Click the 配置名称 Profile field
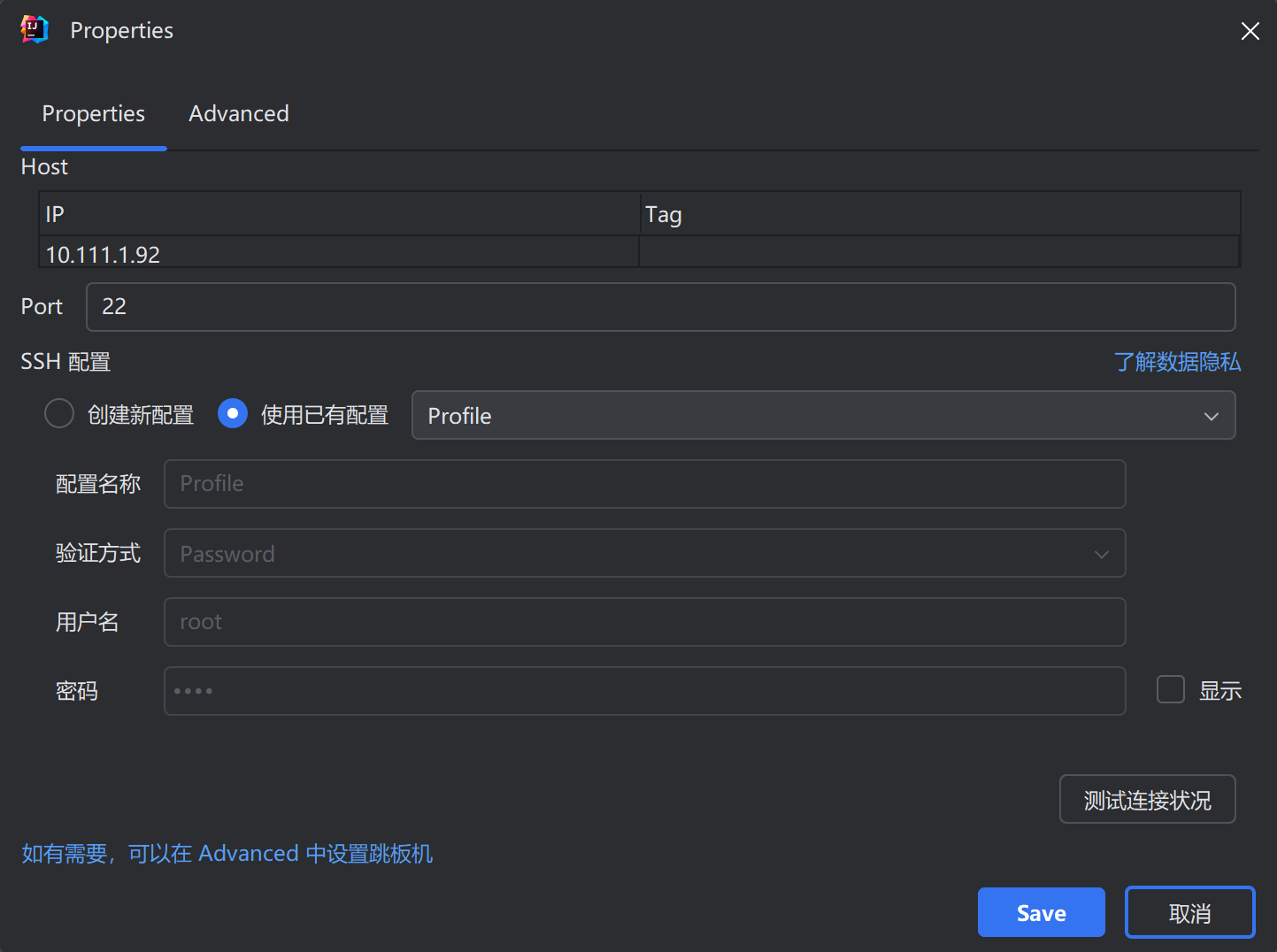This screenshot has width=1277, height=952. coord(644,484)
